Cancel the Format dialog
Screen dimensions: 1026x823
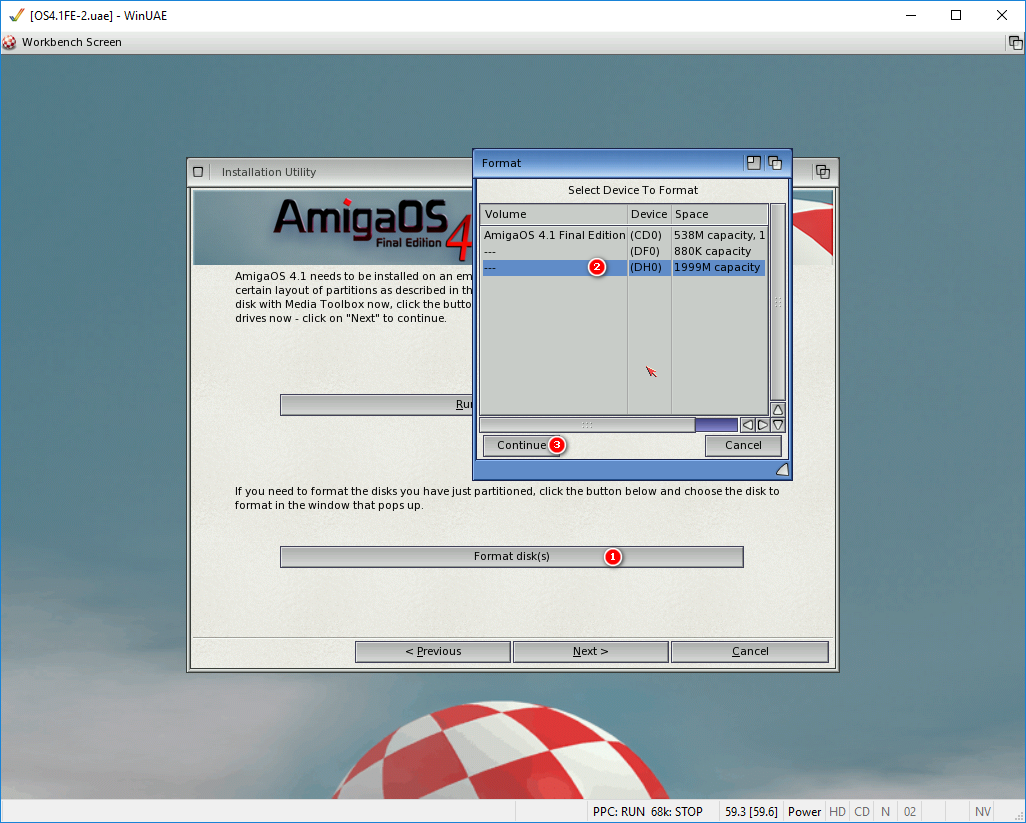coord(743,446)
